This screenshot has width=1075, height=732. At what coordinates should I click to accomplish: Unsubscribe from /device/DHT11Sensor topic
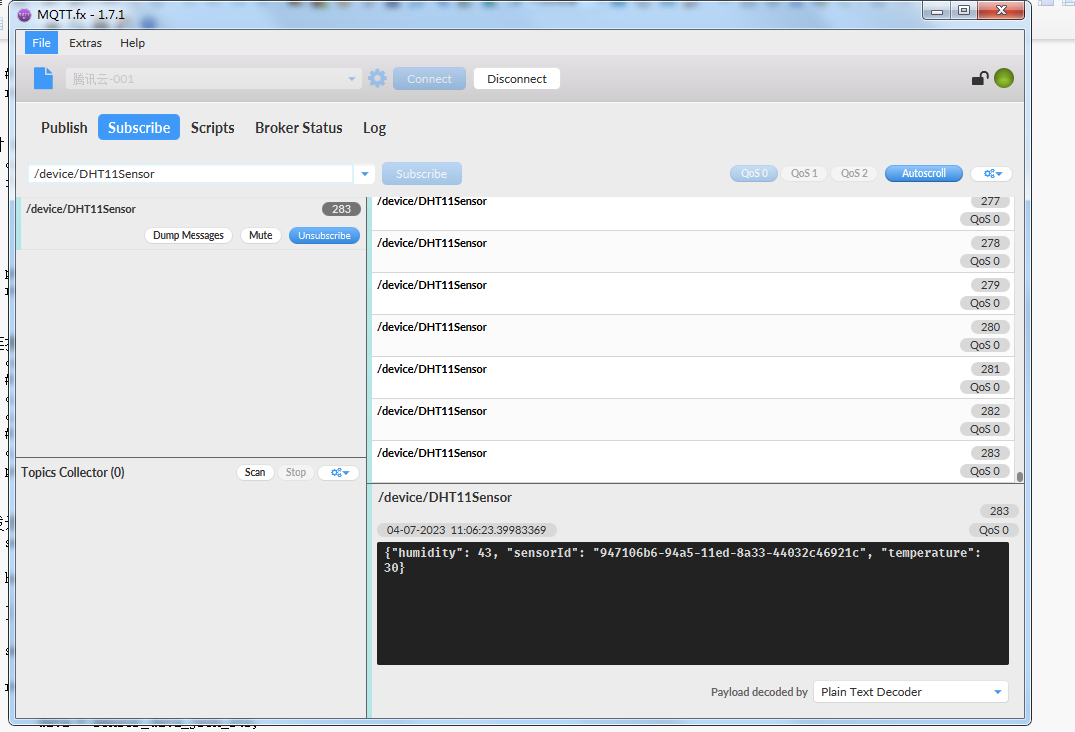point(324,235)
